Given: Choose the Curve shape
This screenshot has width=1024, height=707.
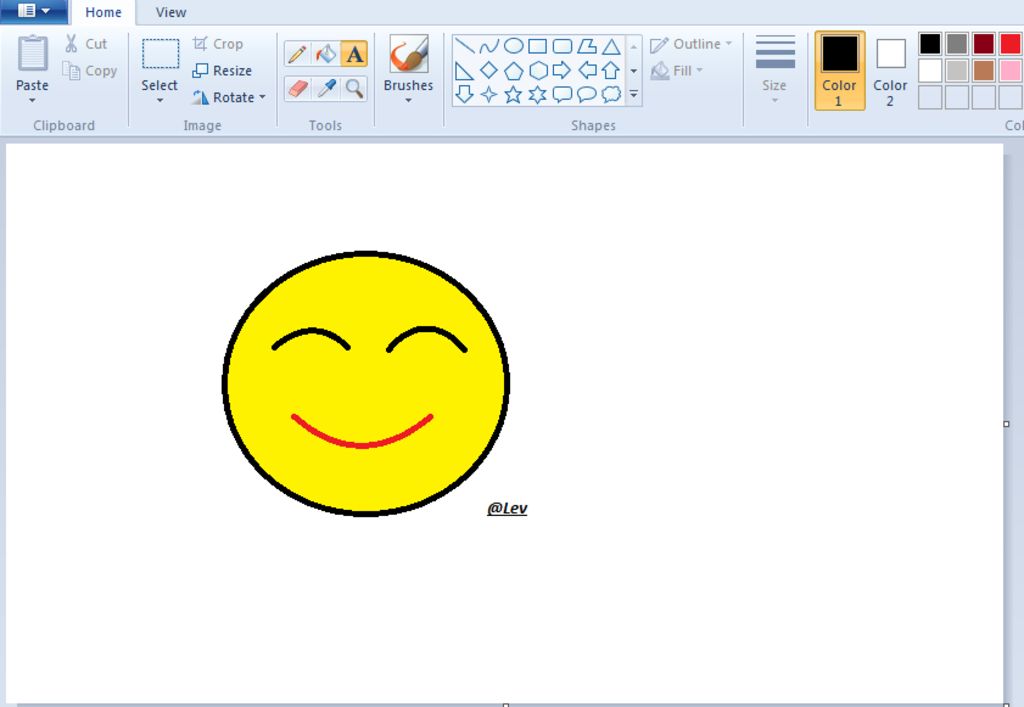Looking at the screenshot, I should pos(488,46).
